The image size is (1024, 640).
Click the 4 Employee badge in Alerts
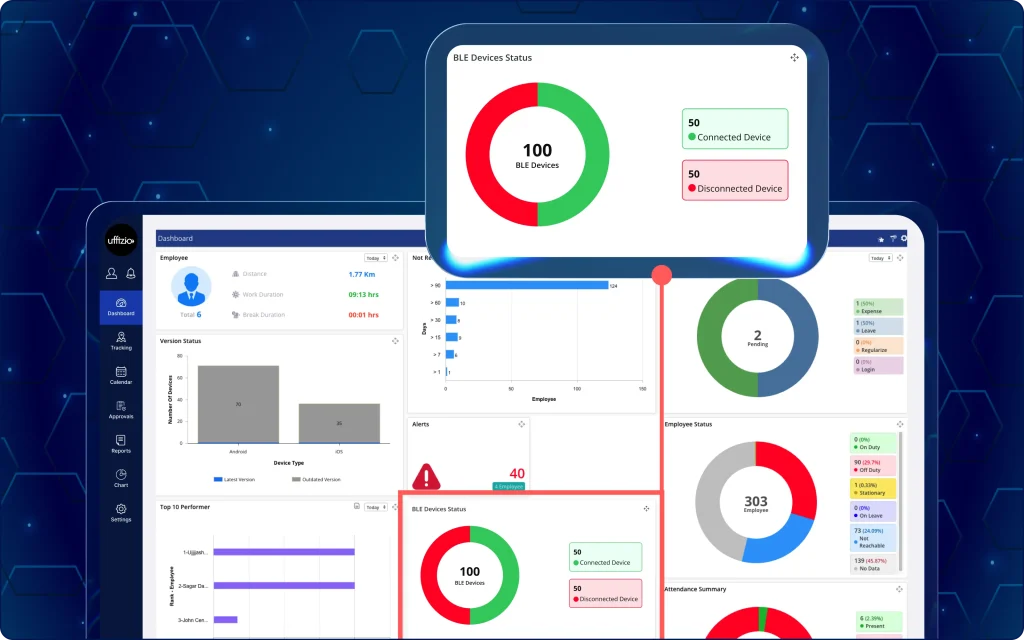click(508, 487)
